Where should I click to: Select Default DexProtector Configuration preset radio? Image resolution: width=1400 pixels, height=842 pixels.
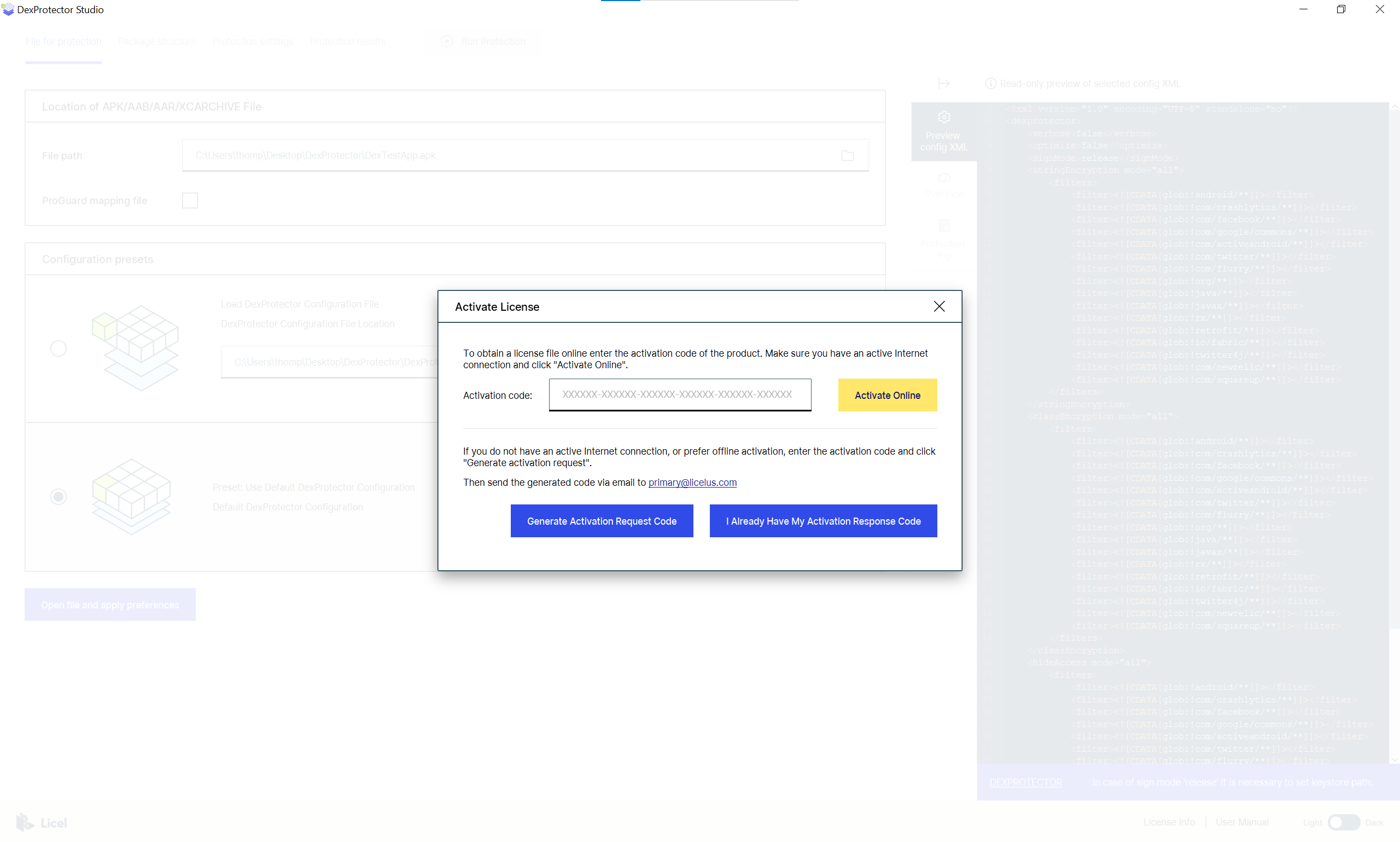[x=59, y=497]
